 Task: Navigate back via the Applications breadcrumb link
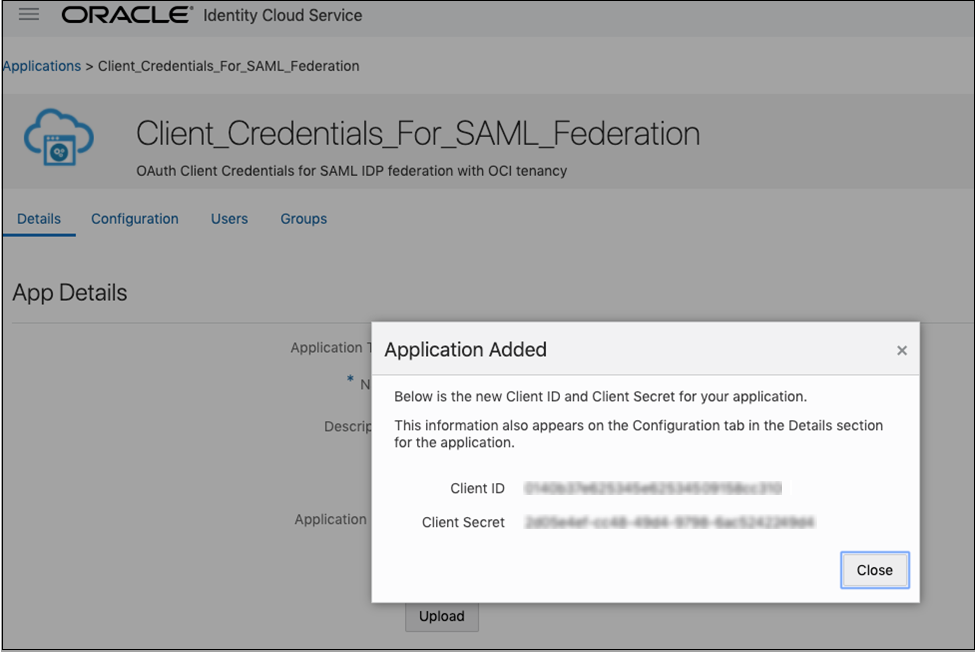[x=41, y=65]
